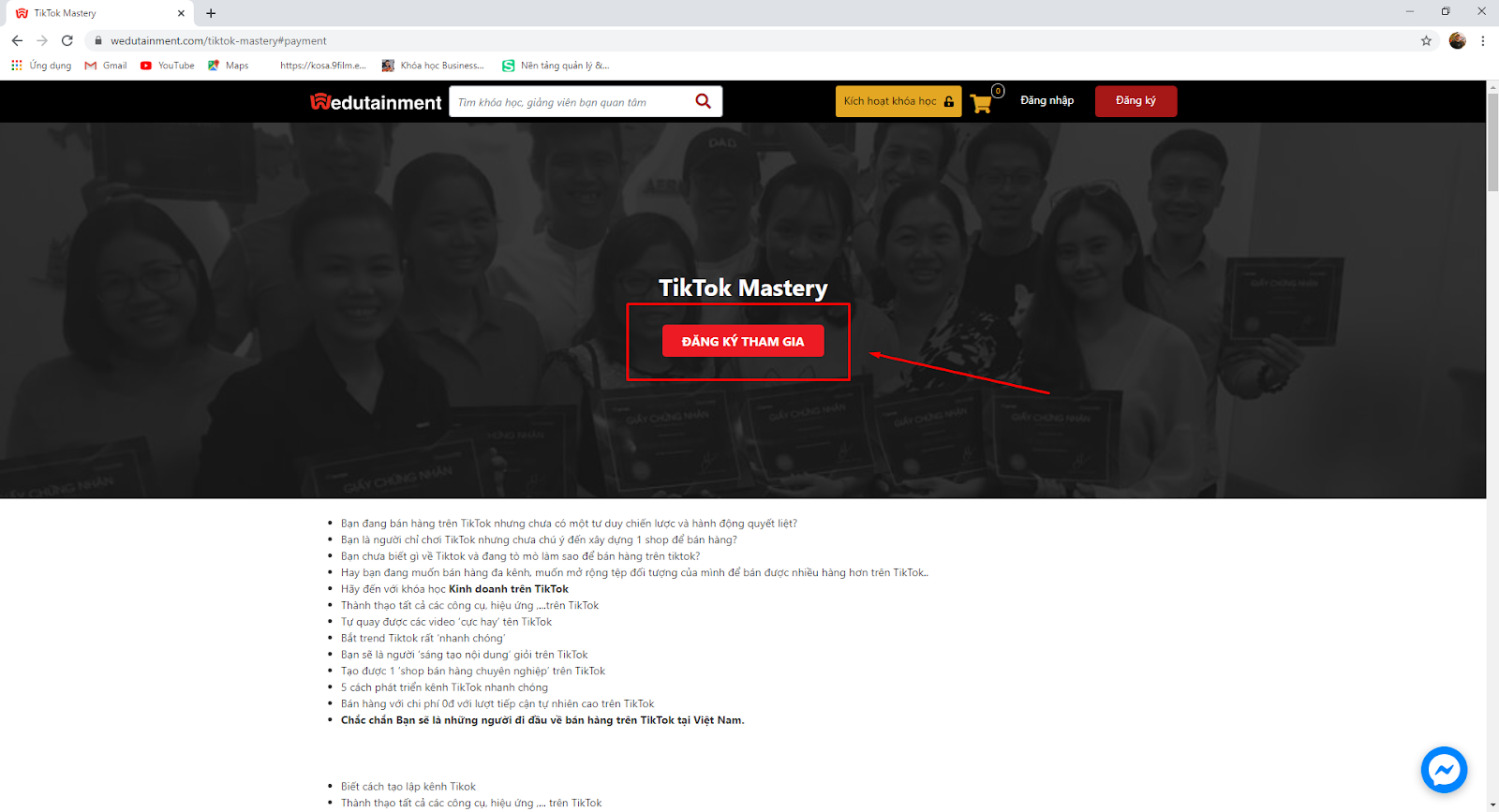Click the scrollbar up arrow
Image resolution: width=1499 pixels, height=812 pixels.
point(1492,86)
